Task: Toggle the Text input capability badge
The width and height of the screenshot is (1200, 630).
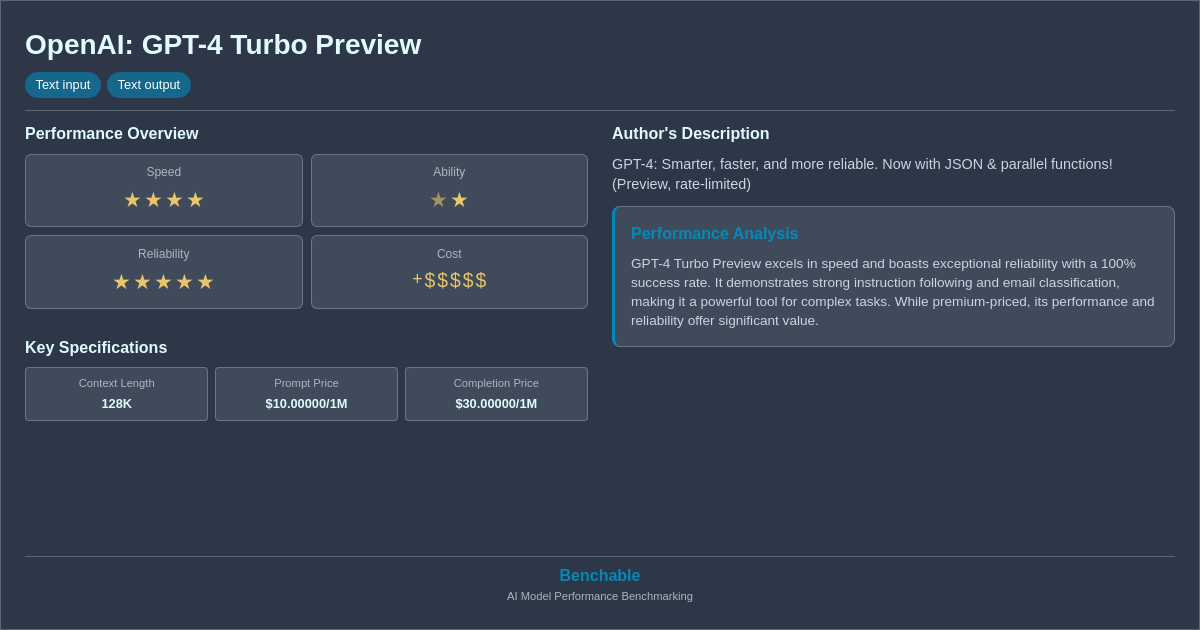Action: click(x=63, y=85)
